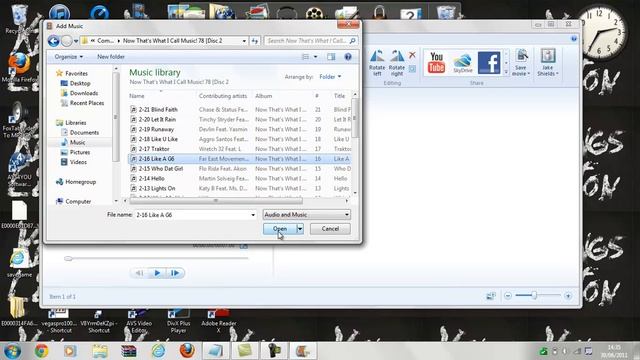Click the Cancel button
Viewport: 640px width, 360px height.
[x=330, y=229]
